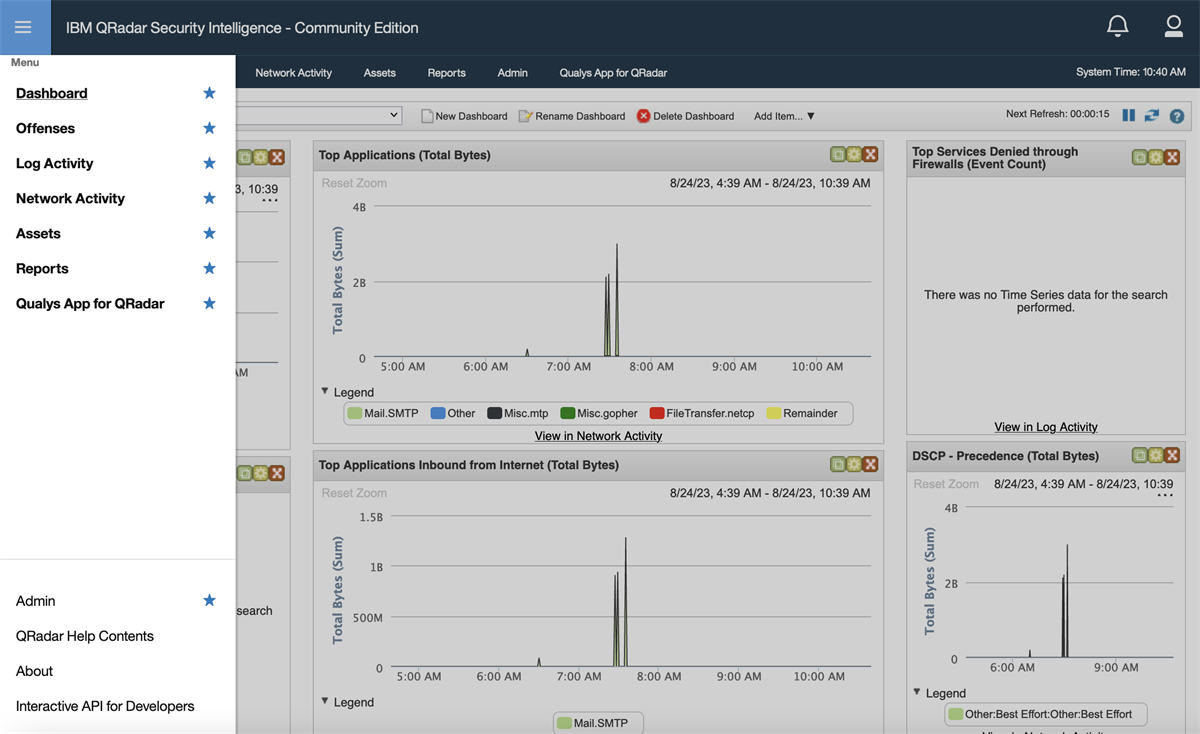
Task: Toggle favorite star next to Offenses
Action: (209, 128)
